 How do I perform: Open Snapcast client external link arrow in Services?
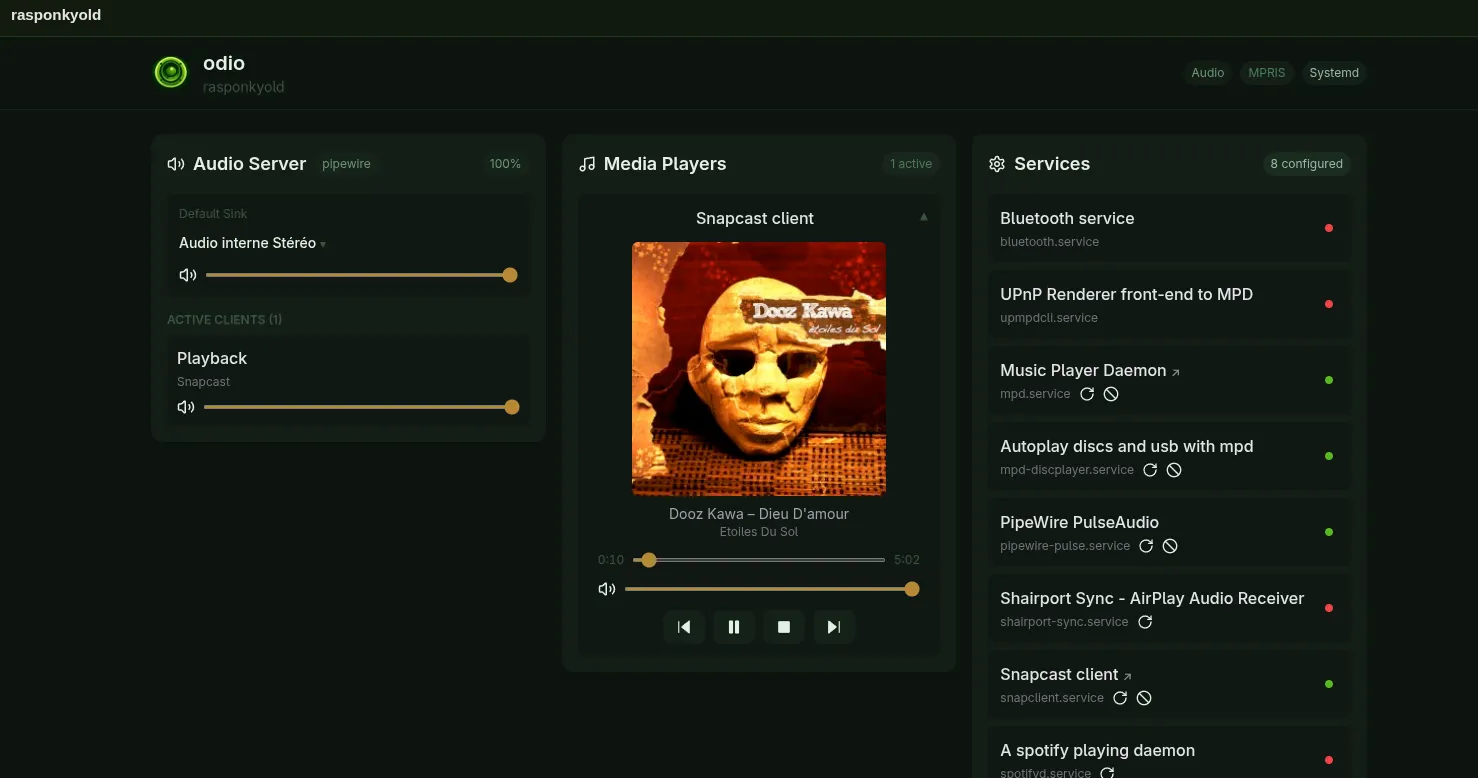pyautogui.click(x=1128, y=676)
